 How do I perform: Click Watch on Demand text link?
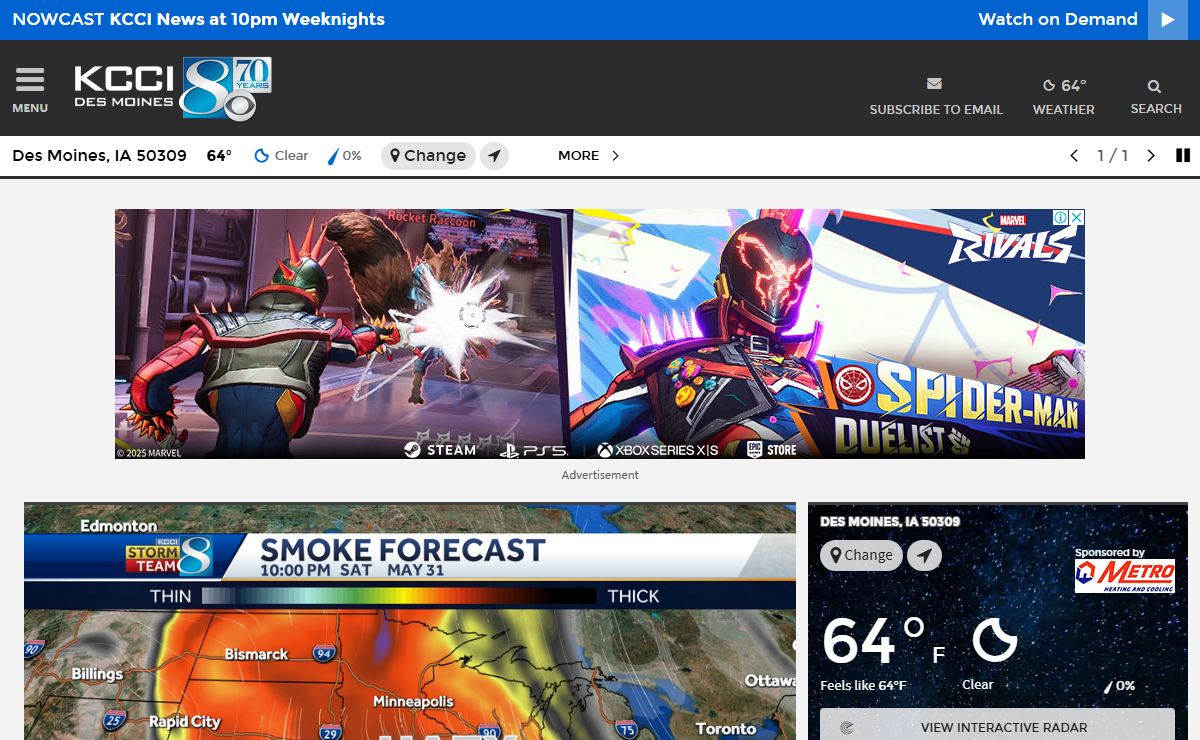[1057, 19]
